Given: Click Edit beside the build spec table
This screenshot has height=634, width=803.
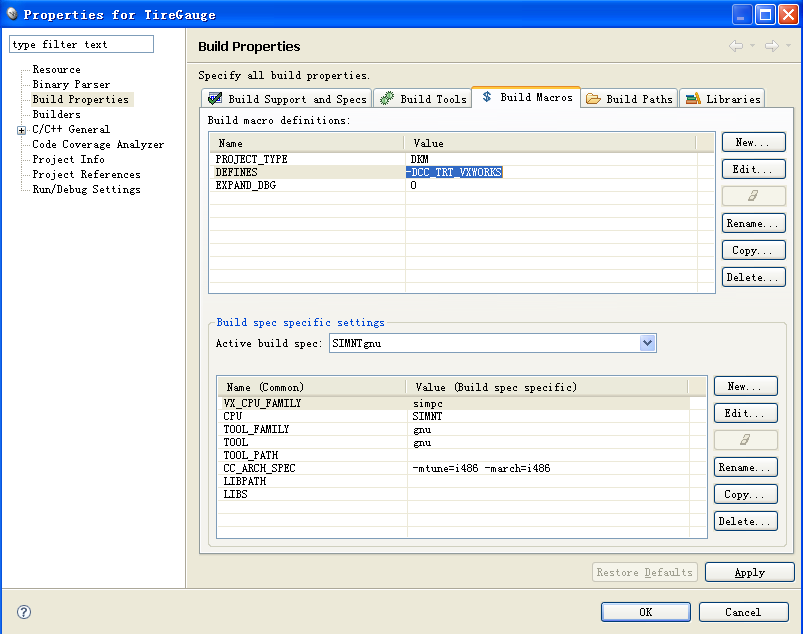Looking at the screenshot, I should pos(746,413).
